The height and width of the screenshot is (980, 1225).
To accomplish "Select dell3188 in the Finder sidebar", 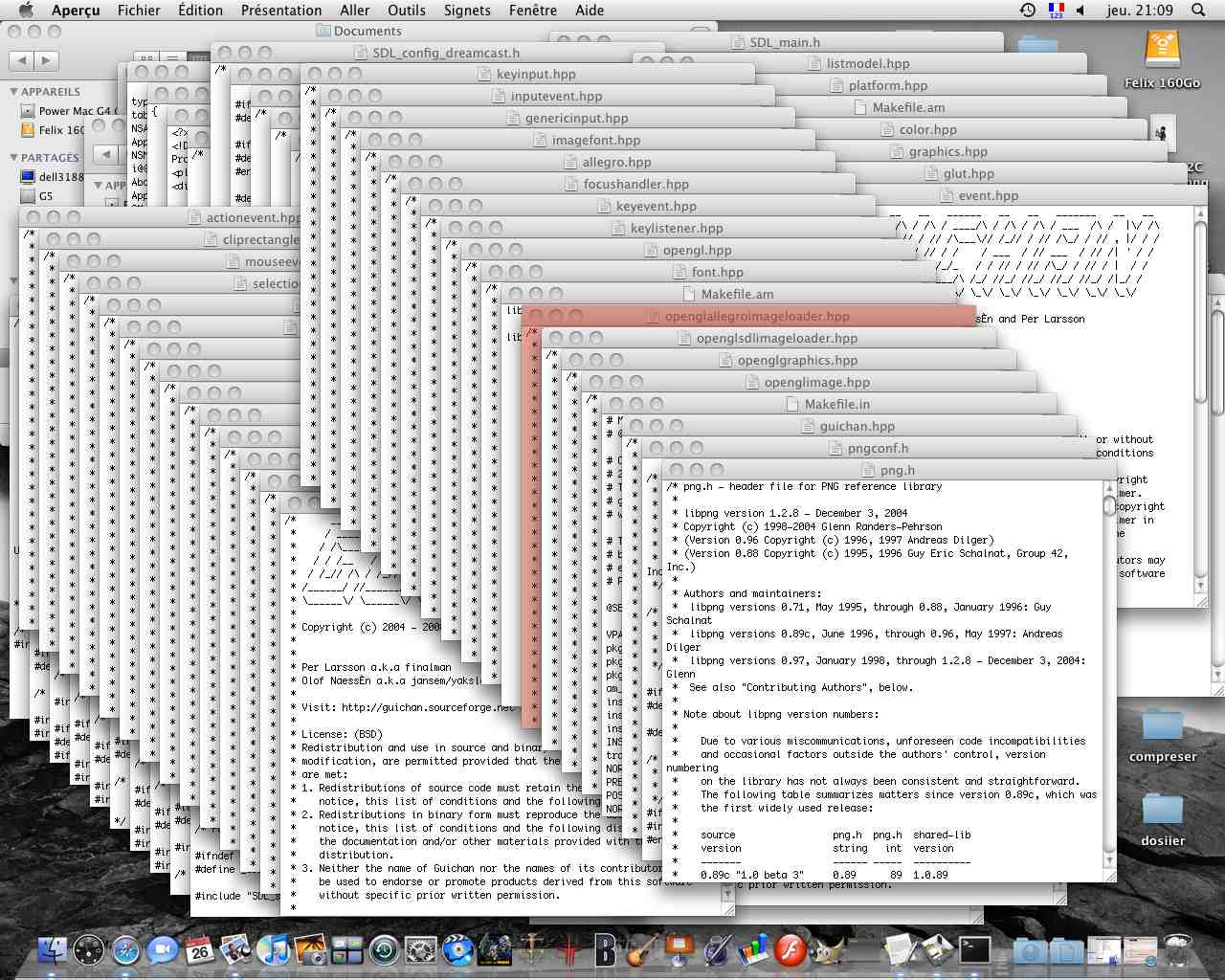I will pos(53,177).
